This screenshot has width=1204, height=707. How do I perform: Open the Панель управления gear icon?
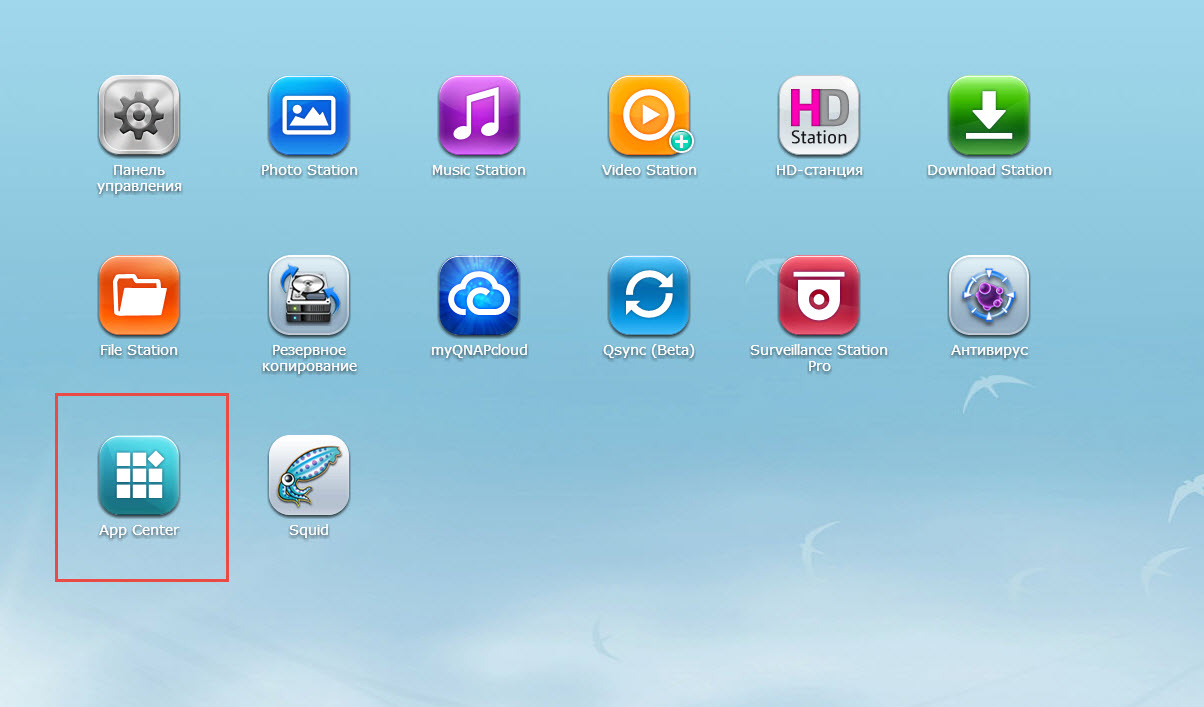pyautogui.click(x=139, y=116)
